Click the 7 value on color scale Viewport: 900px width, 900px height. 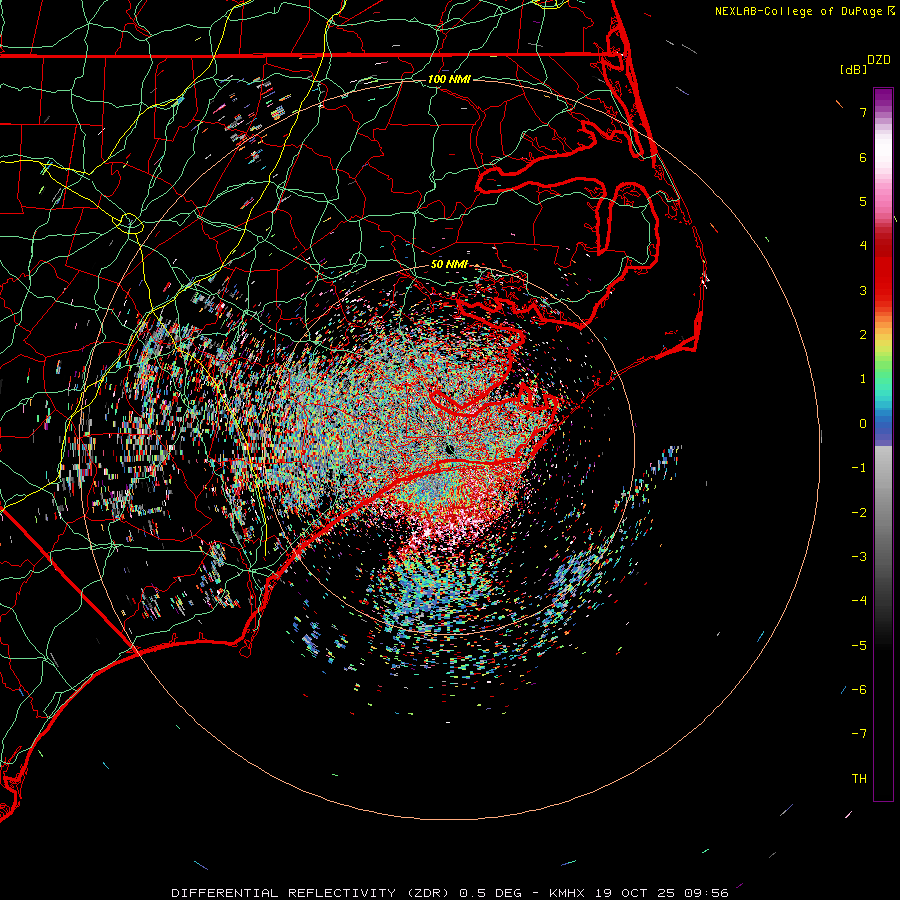[x=863, y=112]
